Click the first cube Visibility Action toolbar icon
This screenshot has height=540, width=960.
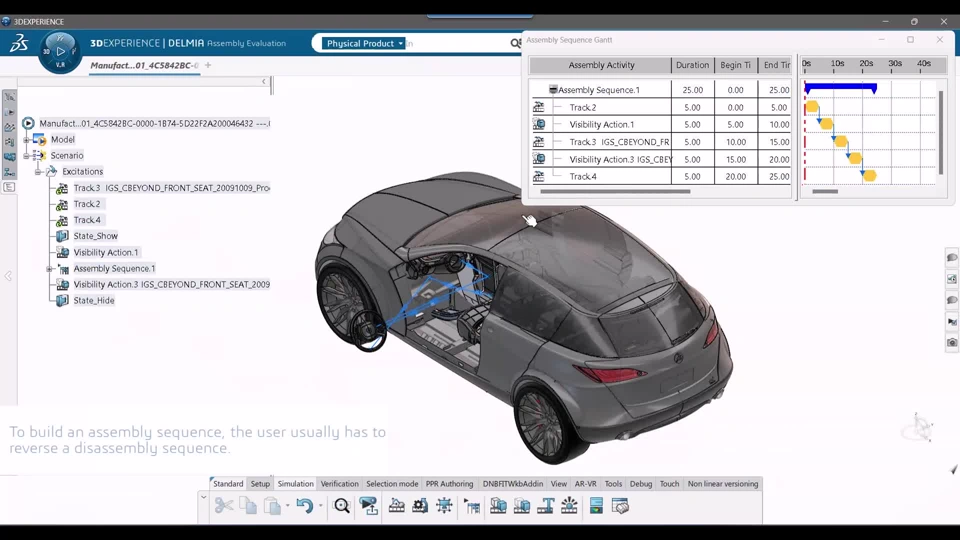tap(498, 506)
